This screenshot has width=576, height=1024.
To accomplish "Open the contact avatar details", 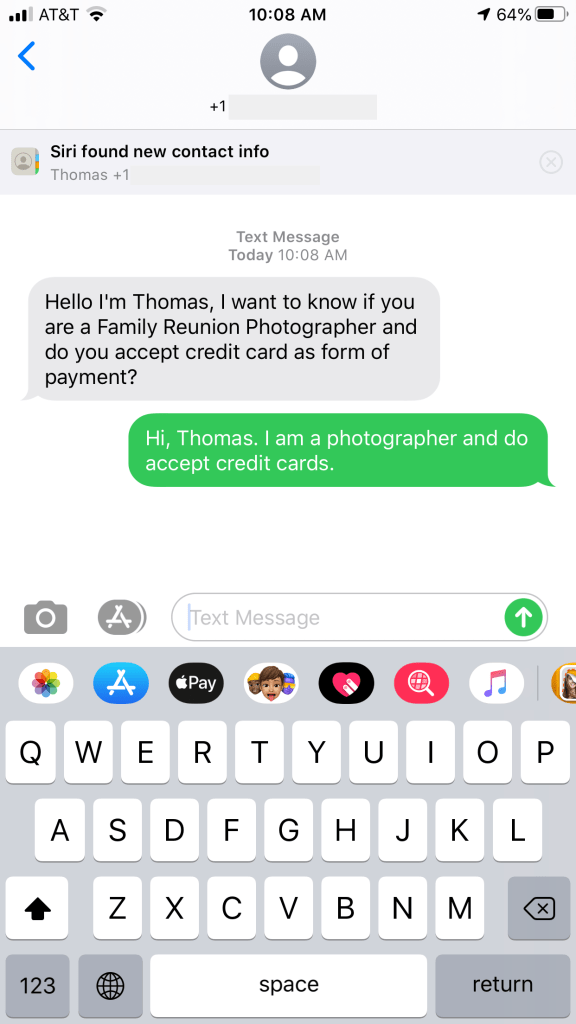I will coord(288,61).
